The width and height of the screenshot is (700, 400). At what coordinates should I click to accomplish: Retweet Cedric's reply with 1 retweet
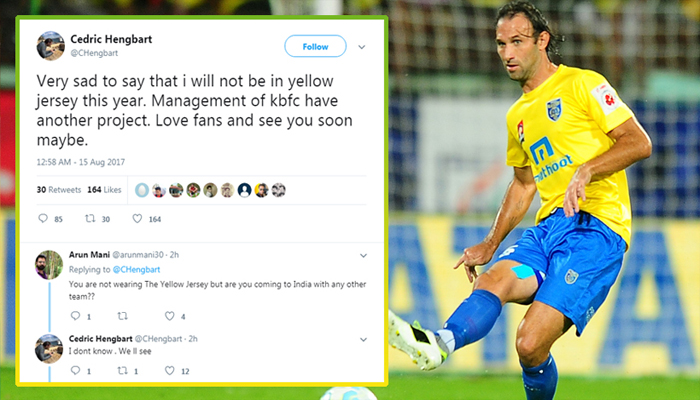(x=122, y=370)
